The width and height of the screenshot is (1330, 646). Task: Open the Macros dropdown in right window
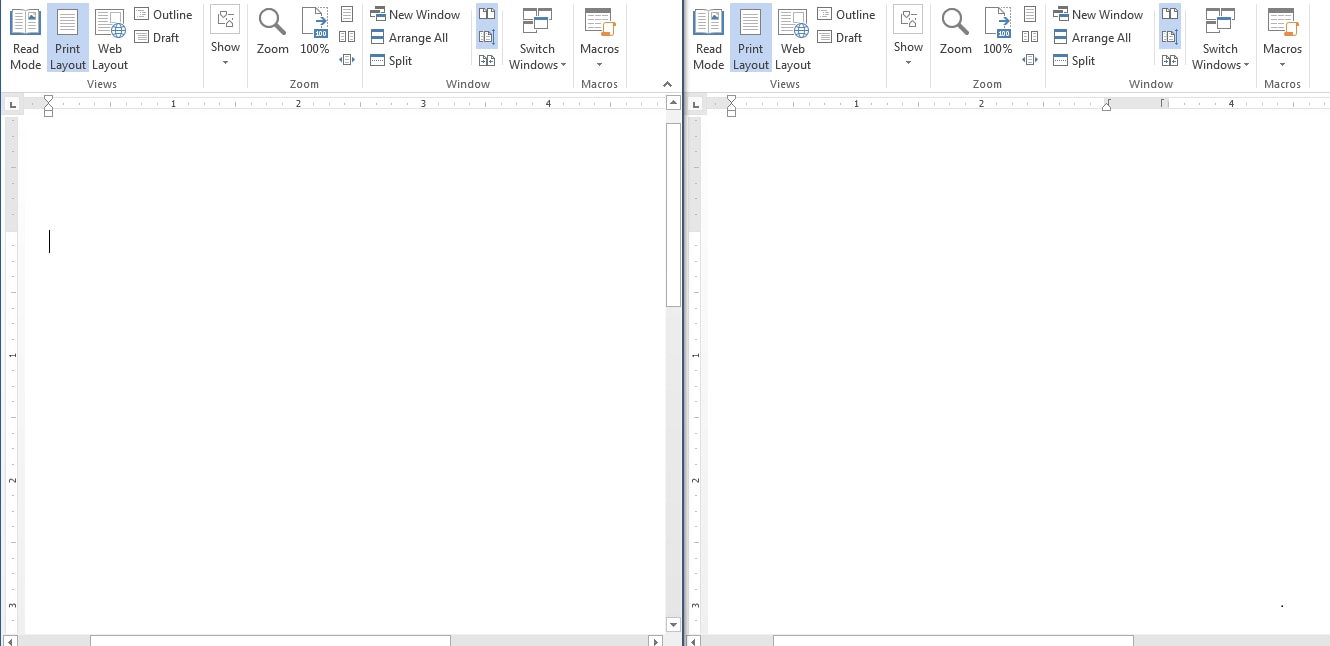[1283, 39]
